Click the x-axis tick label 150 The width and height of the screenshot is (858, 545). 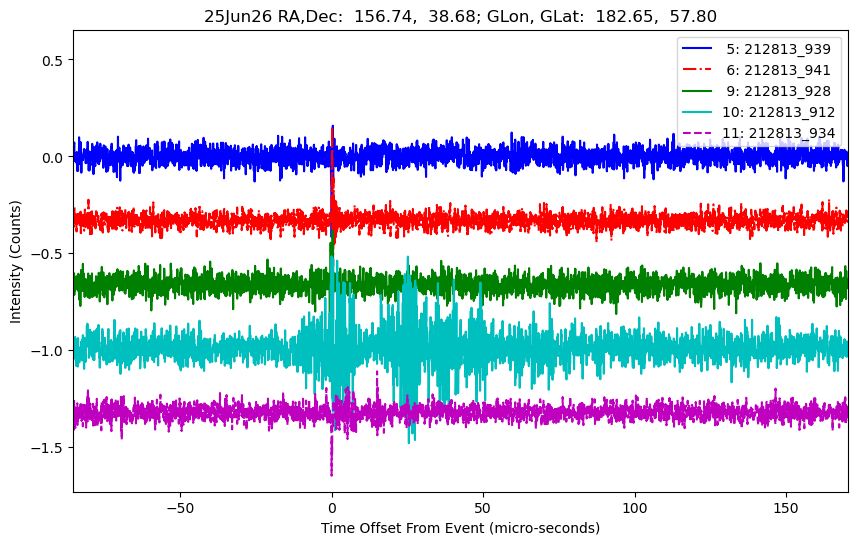(x=786, y=508)
